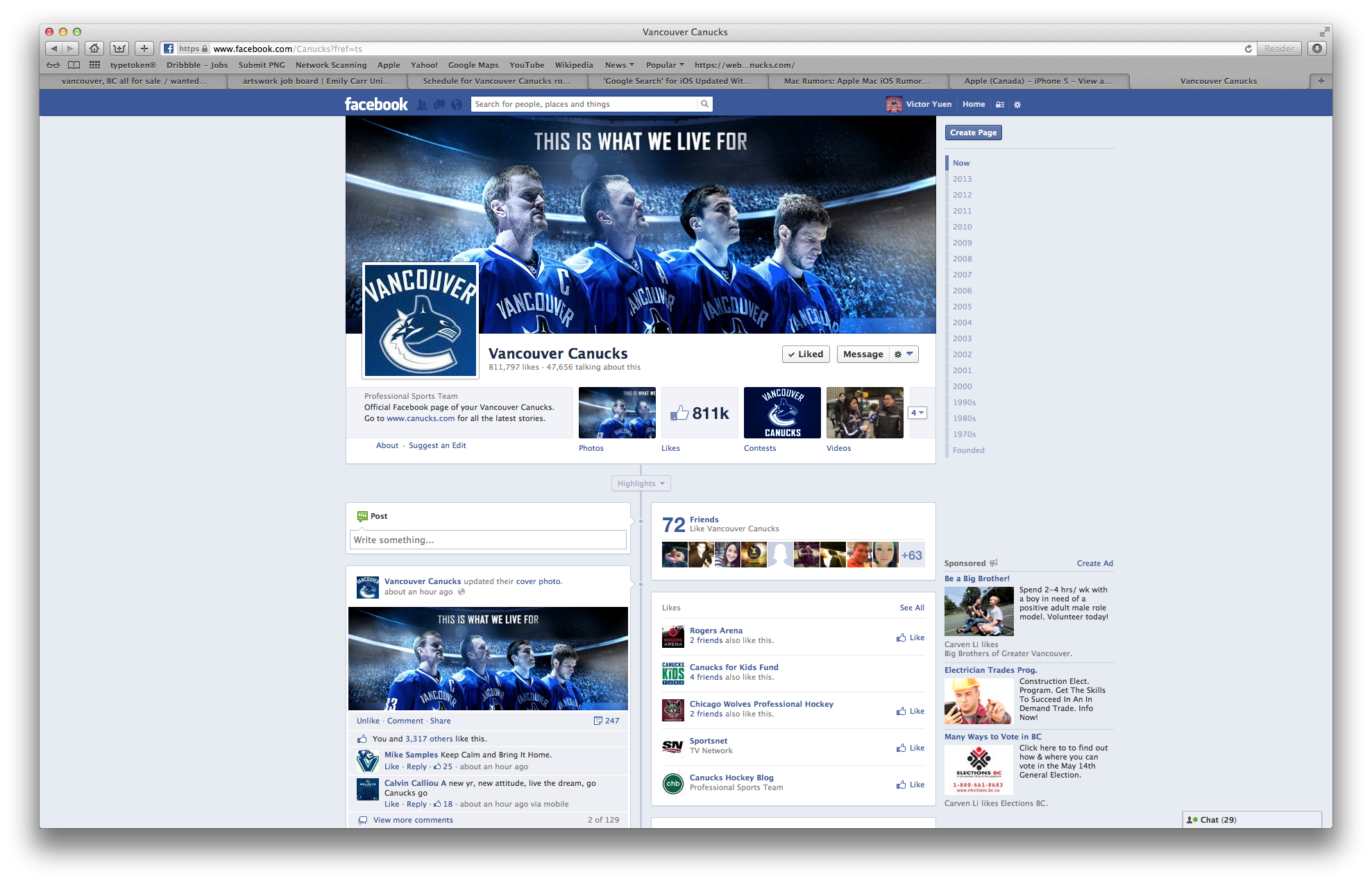Open a new tab with plus icon

1321,81
